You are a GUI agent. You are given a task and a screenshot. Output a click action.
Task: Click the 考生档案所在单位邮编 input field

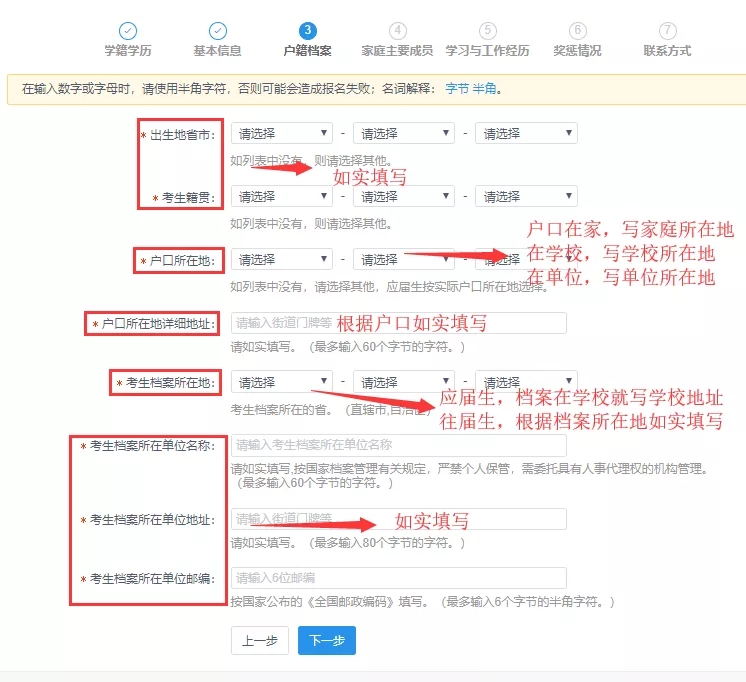(398, 578)
